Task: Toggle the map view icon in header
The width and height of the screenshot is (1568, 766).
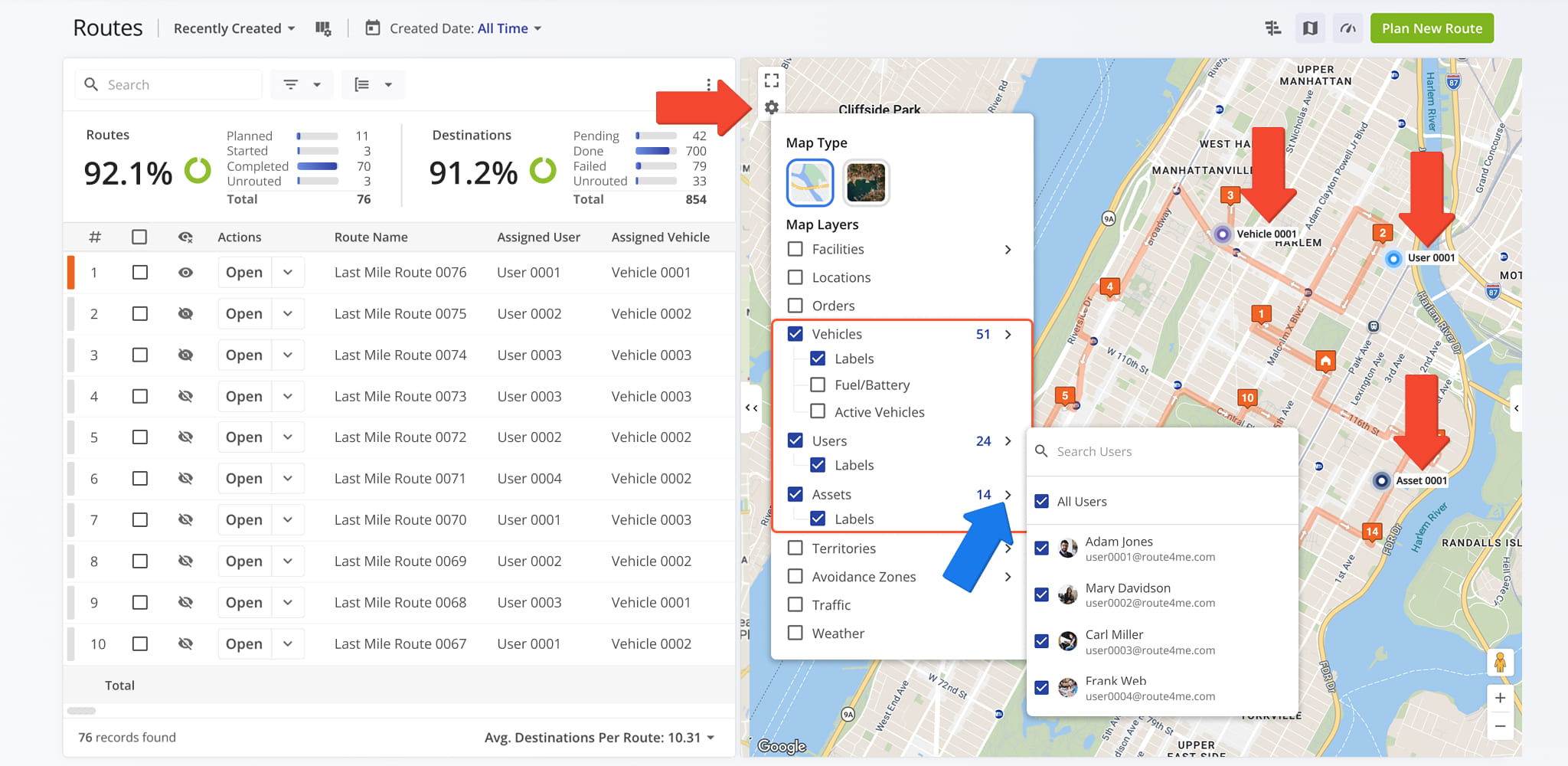Action: click(1310, 28)
